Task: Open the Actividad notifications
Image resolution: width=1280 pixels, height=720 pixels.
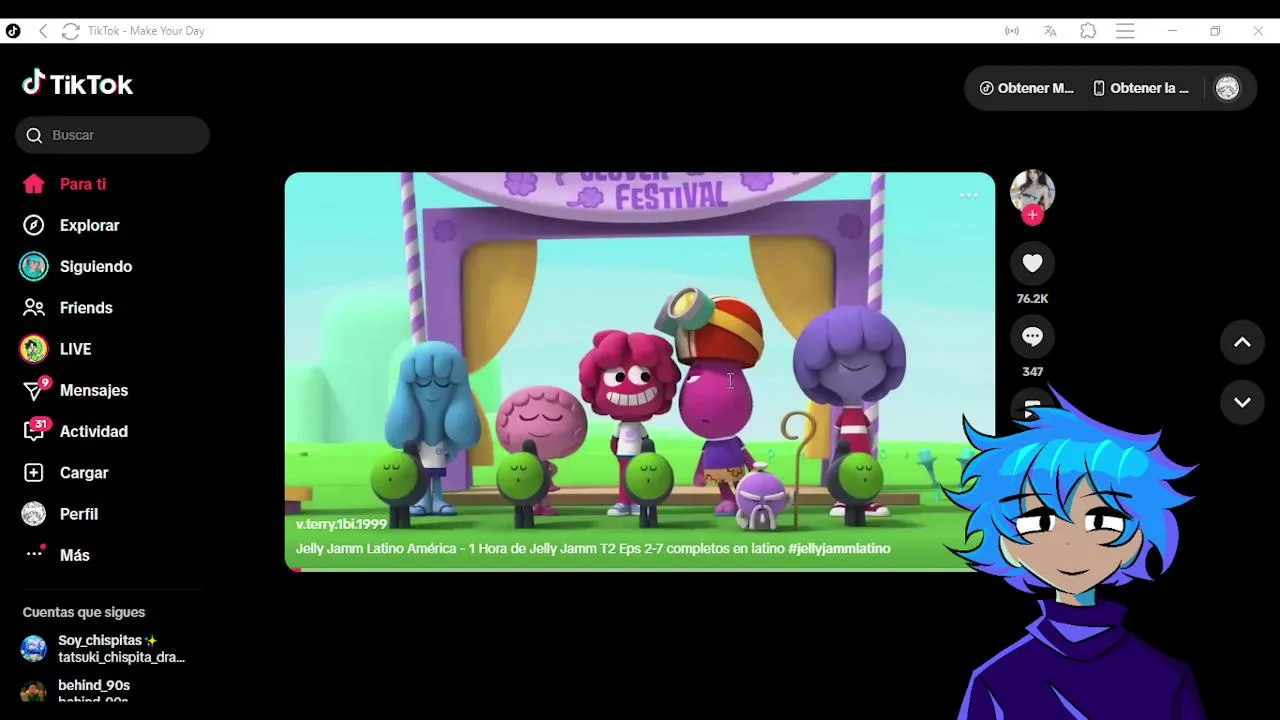Action: tap(75, 431)
